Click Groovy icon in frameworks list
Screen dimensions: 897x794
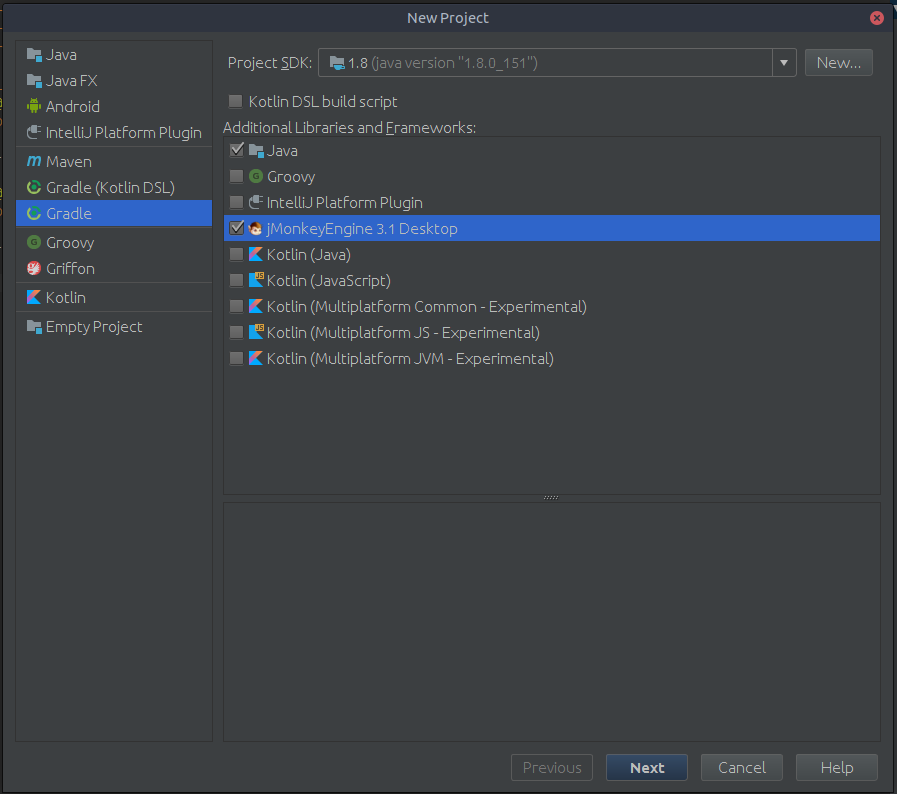click(256, 177)
